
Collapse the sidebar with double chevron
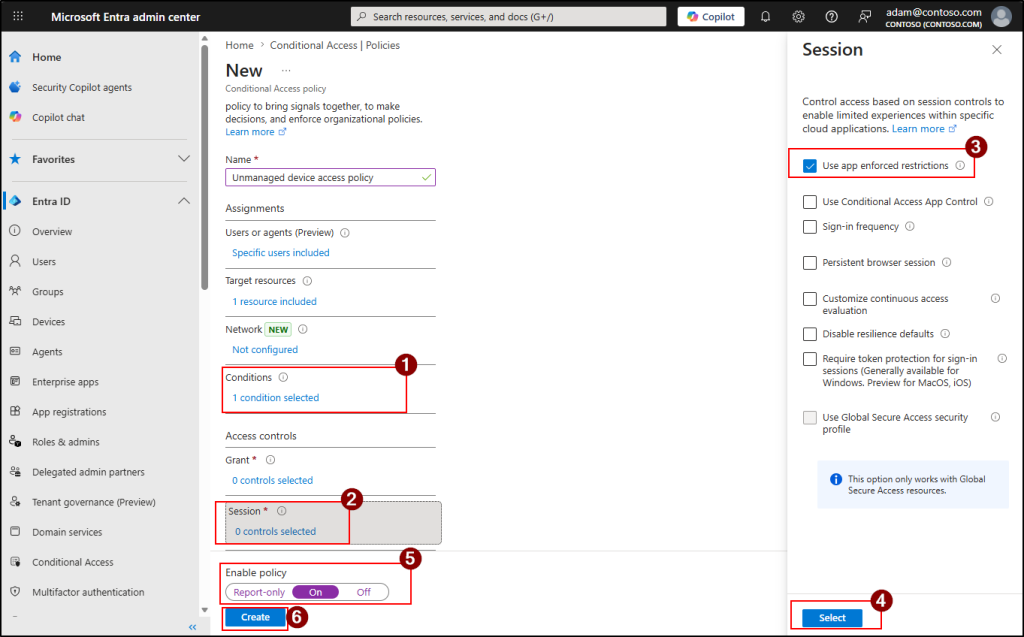click(193, 627)
